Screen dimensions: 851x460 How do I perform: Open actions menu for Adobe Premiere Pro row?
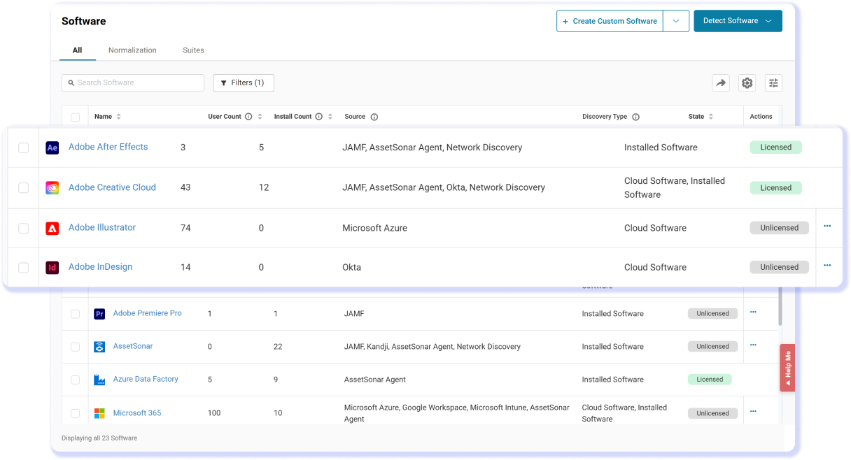753,312
